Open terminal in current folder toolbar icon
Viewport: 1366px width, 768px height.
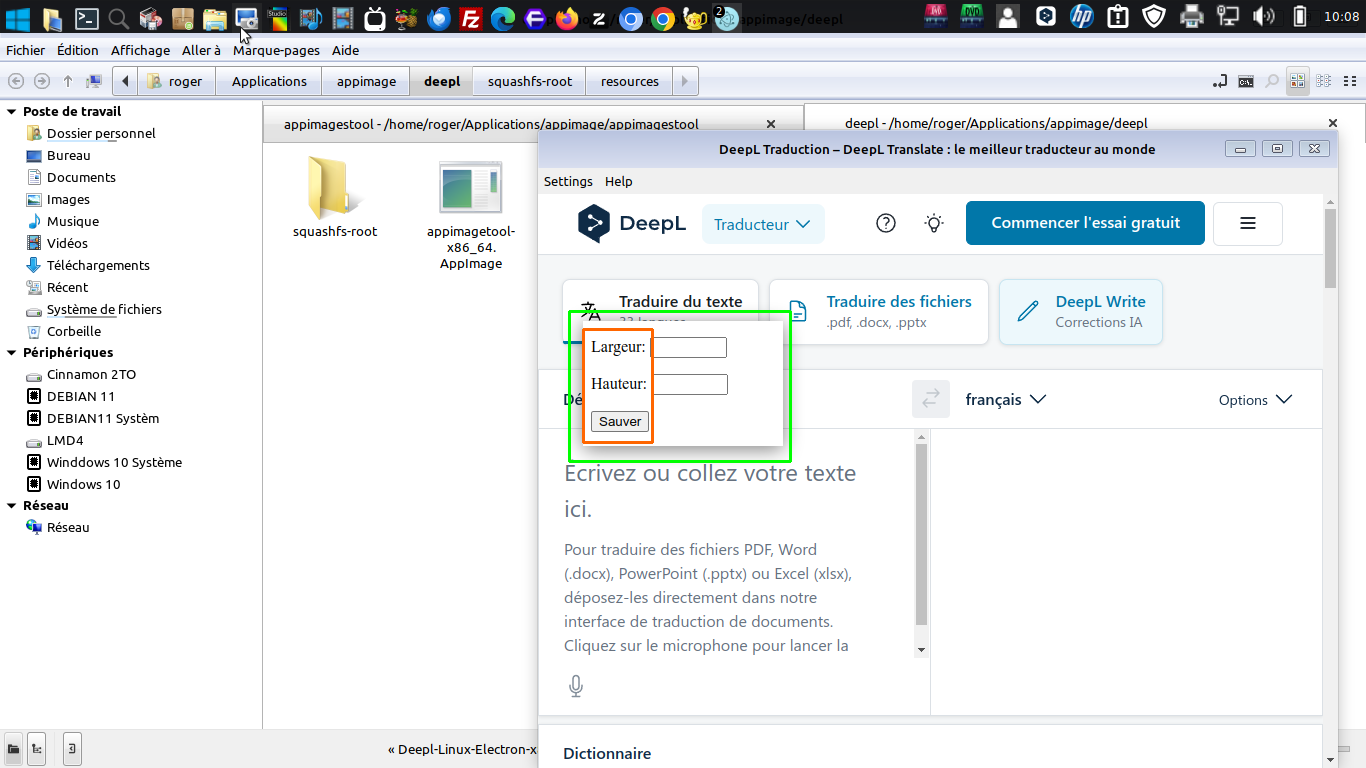click(1246, 82)
